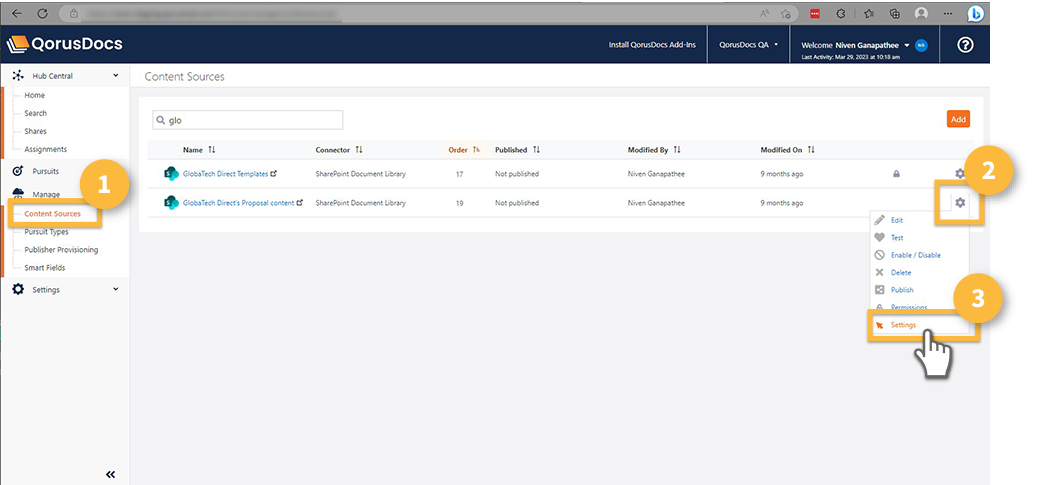1037x485 pixels.
Task: Open gear menu for Proposal content row
Action: pyautogui.click(x=960, y=202)
